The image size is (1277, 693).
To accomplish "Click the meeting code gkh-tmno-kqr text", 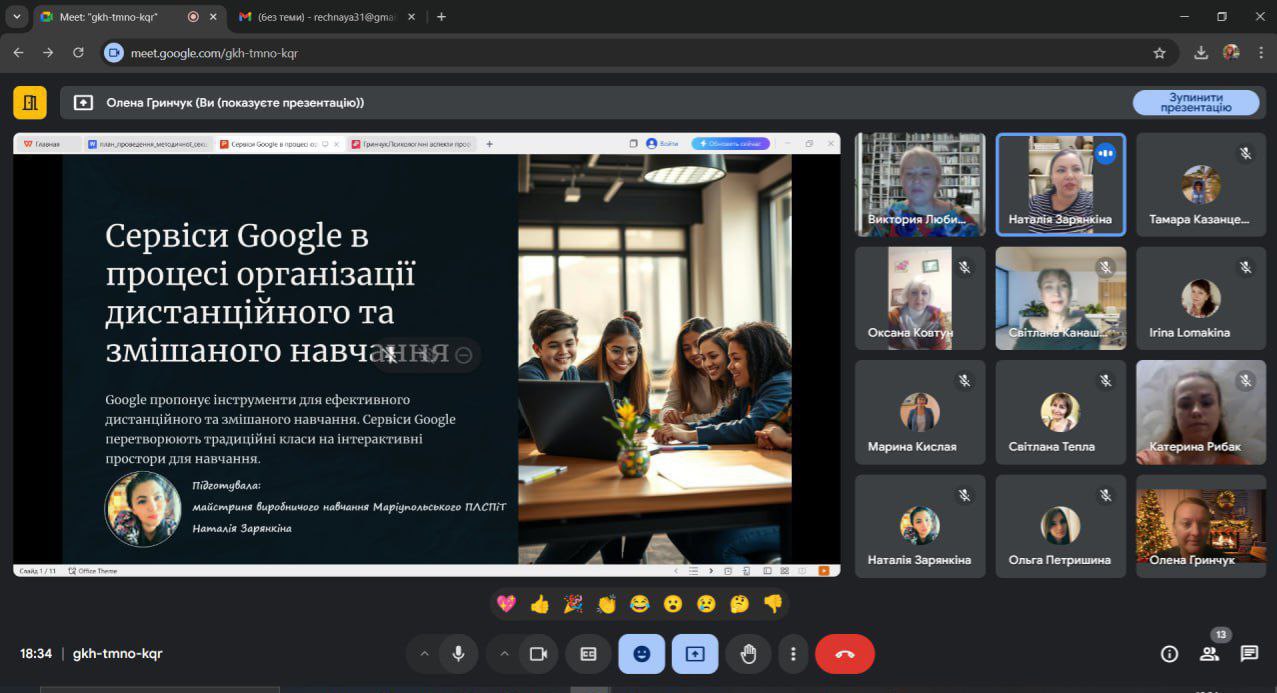I will click(117, 654).
